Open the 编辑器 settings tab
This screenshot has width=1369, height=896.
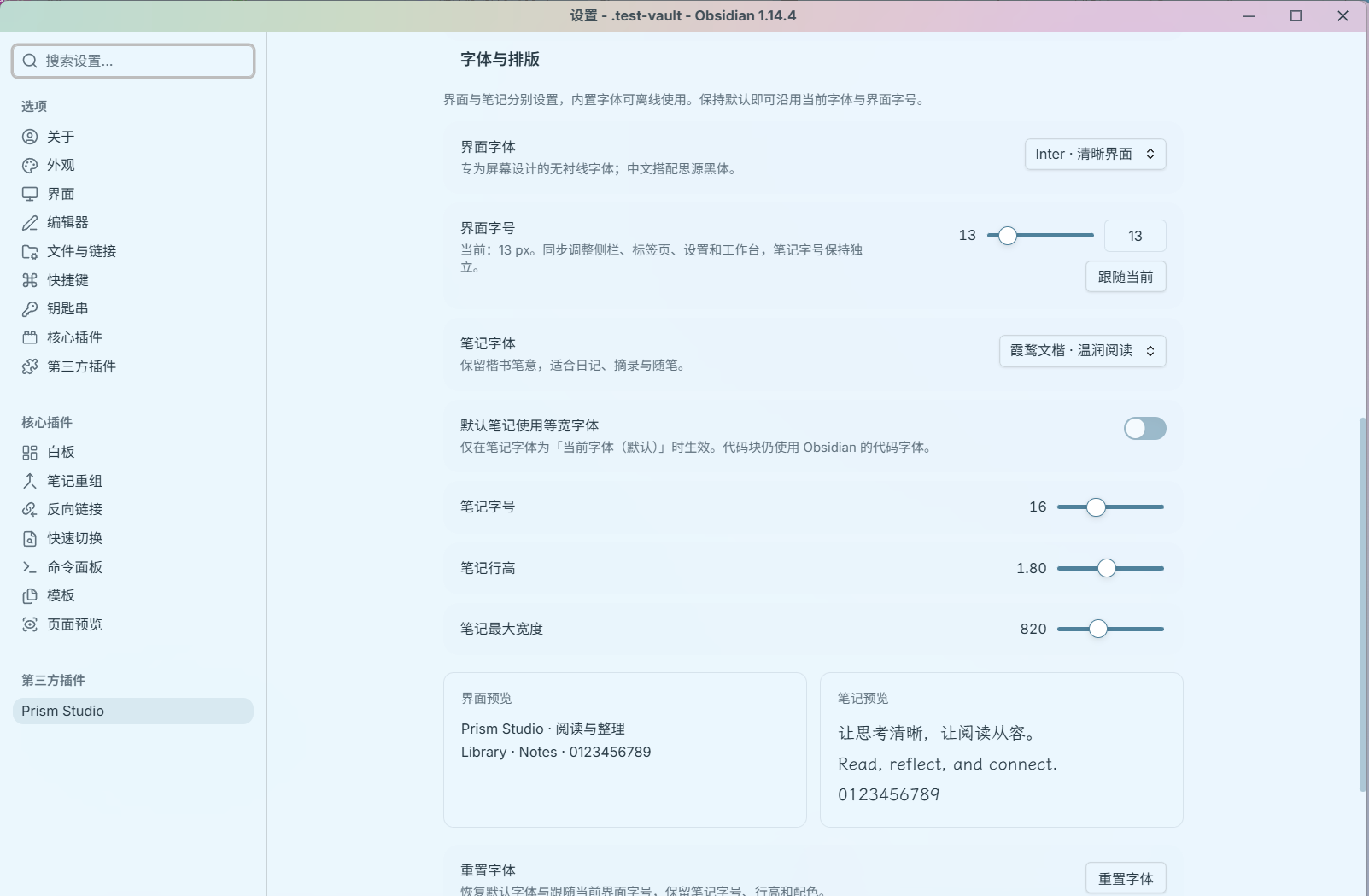[x=133, y=223]
